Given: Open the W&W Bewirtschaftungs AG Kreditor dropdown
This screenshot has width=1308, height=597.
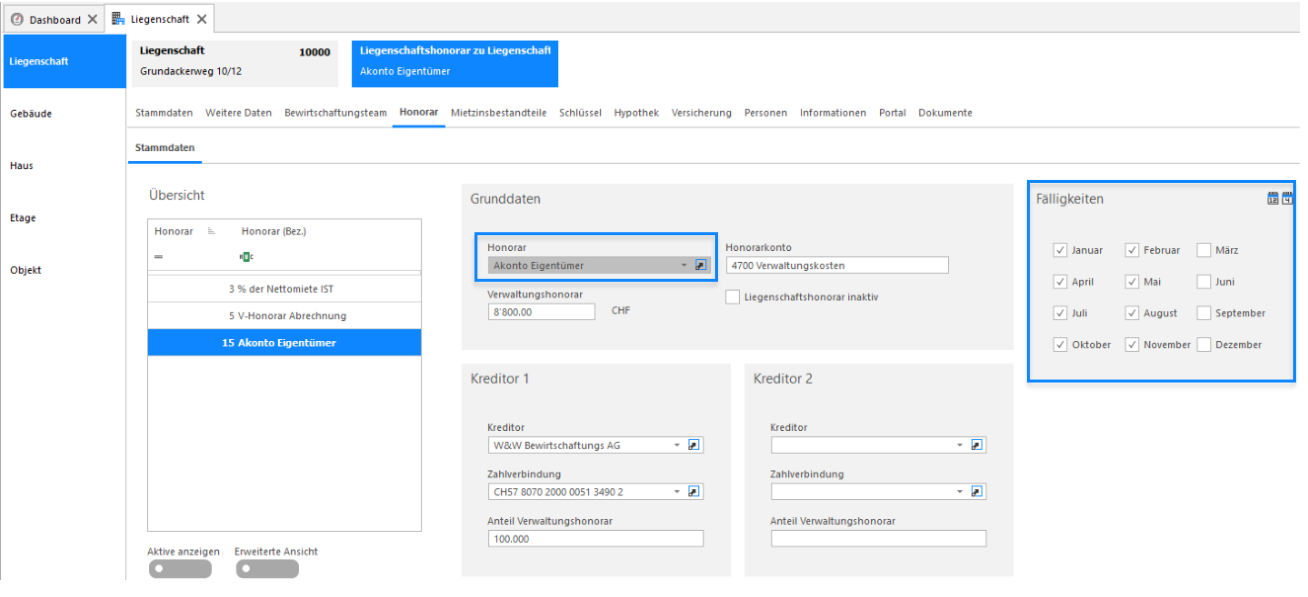Looking at the screenshot, I should tap(677, 445).
